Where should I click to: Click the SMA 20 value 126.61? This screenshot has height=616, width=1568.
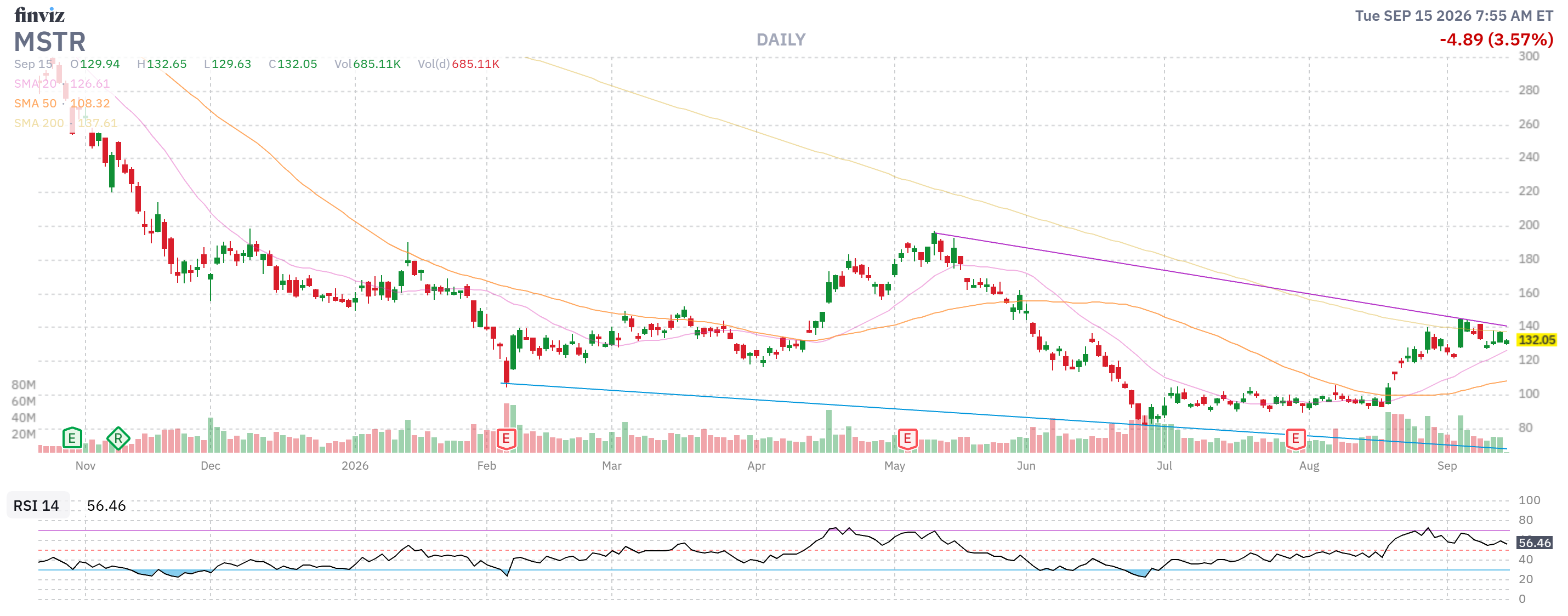point(90,83)
